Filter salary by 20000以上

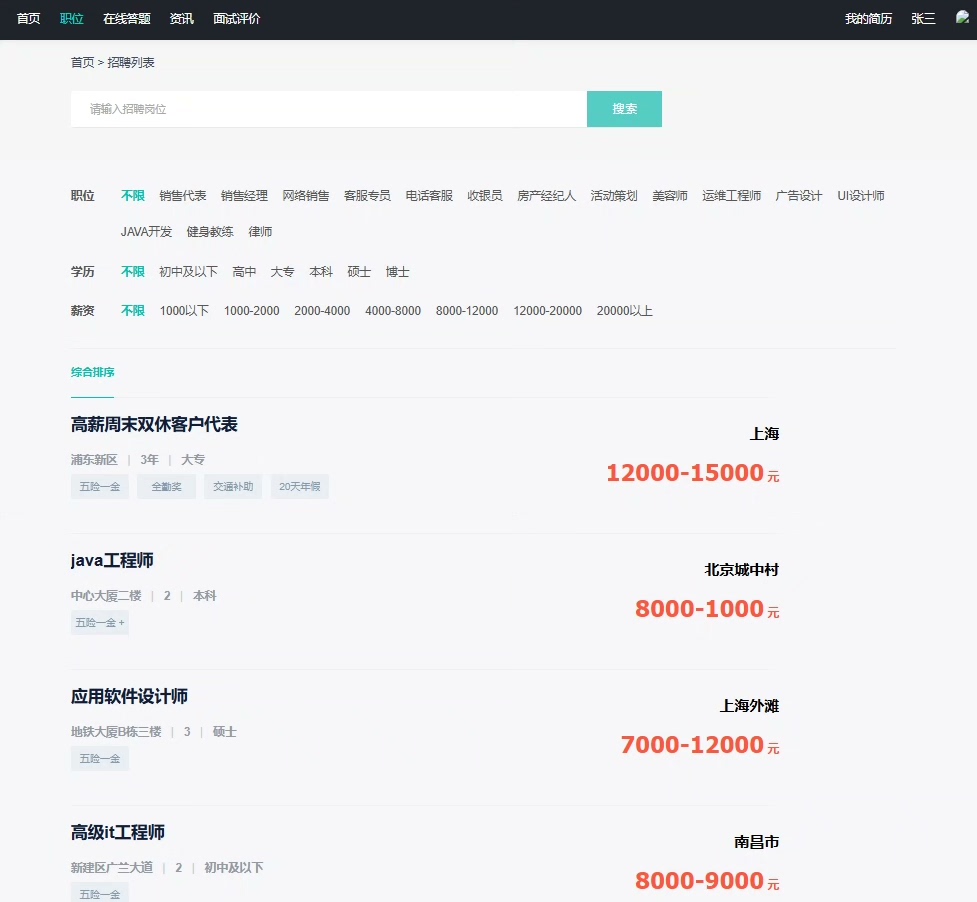tap(624, 310)
